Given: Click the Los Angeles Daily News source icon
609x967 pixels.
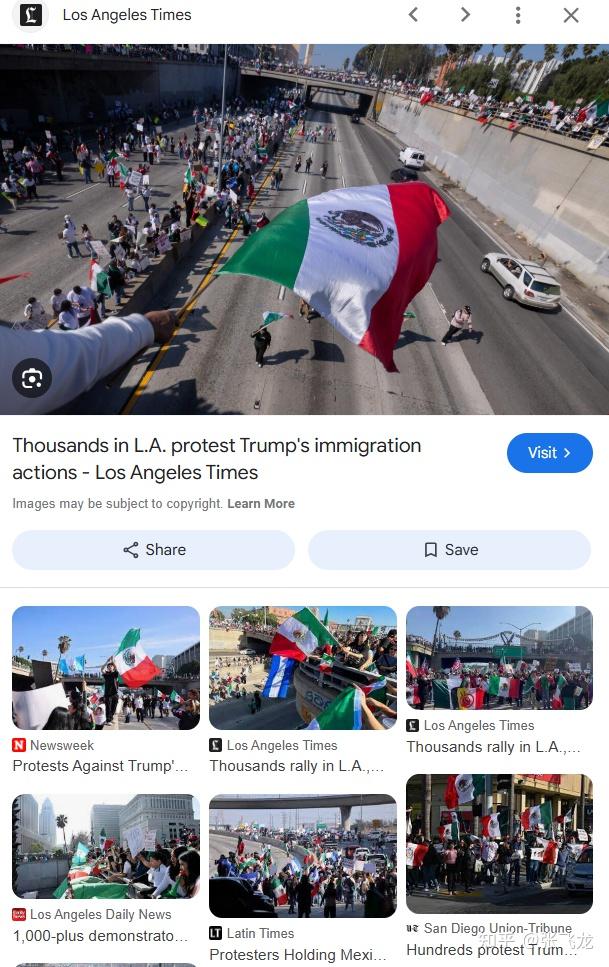Looking at the screenshot, I should (19, 914).
